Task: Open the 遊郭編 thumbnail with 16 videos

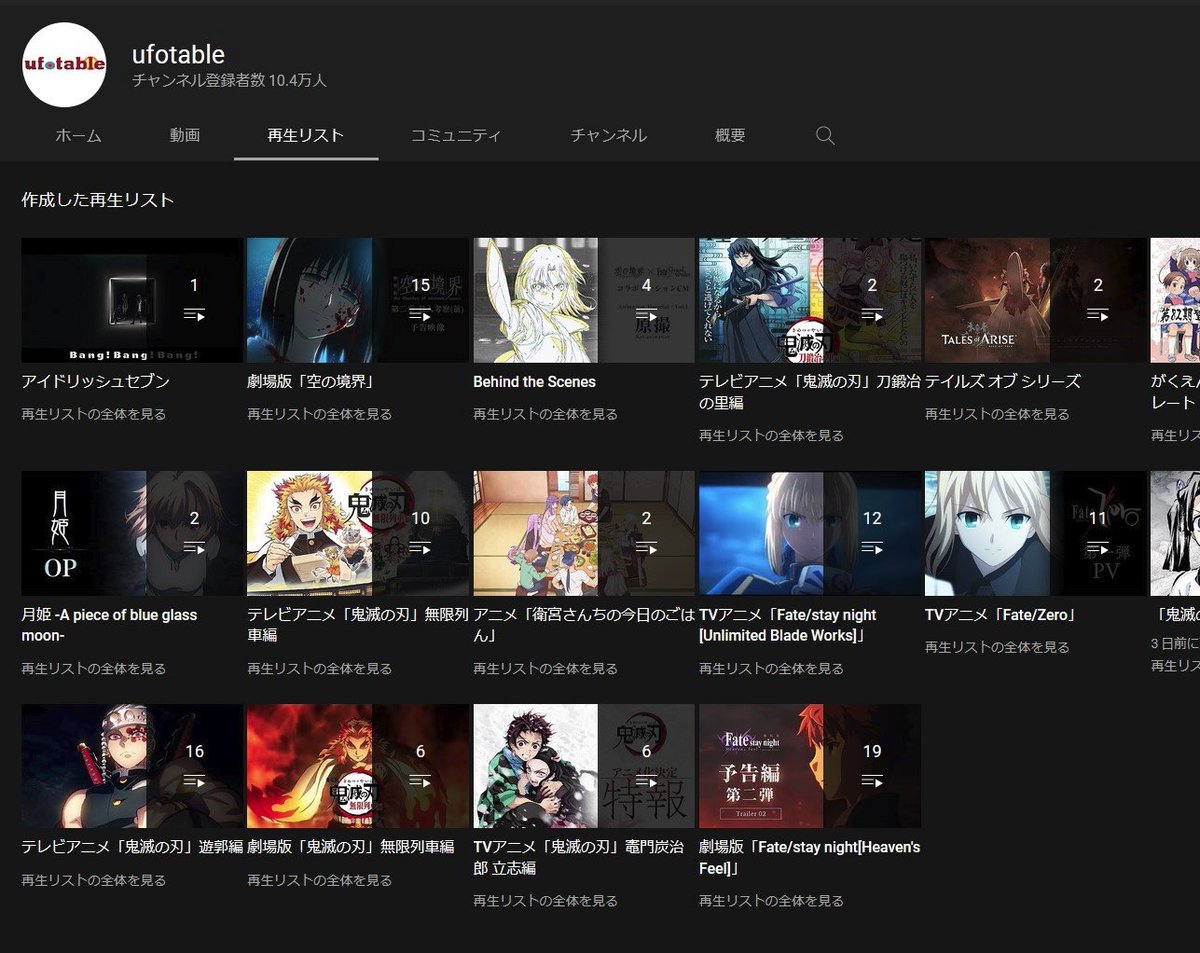Action: [132, 766]
